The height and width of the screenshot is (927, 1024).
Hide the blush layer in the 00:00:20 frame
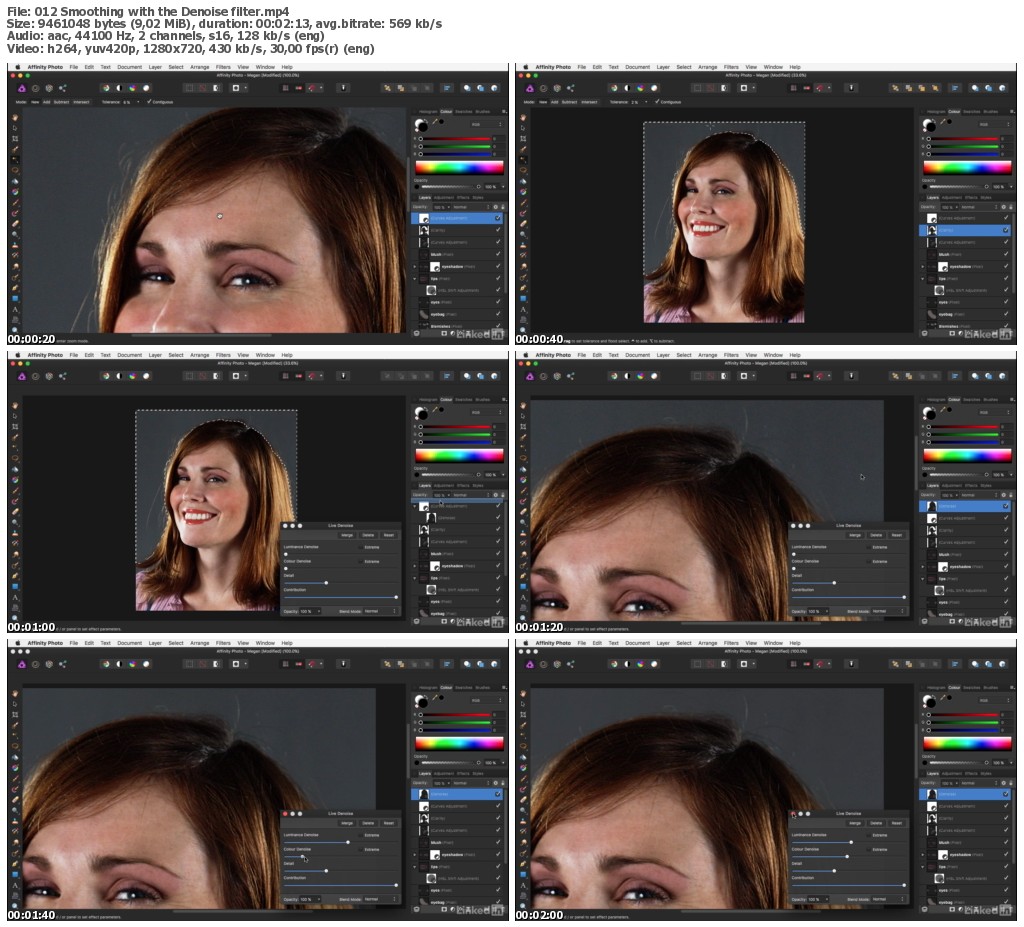(x=497, y=254)
